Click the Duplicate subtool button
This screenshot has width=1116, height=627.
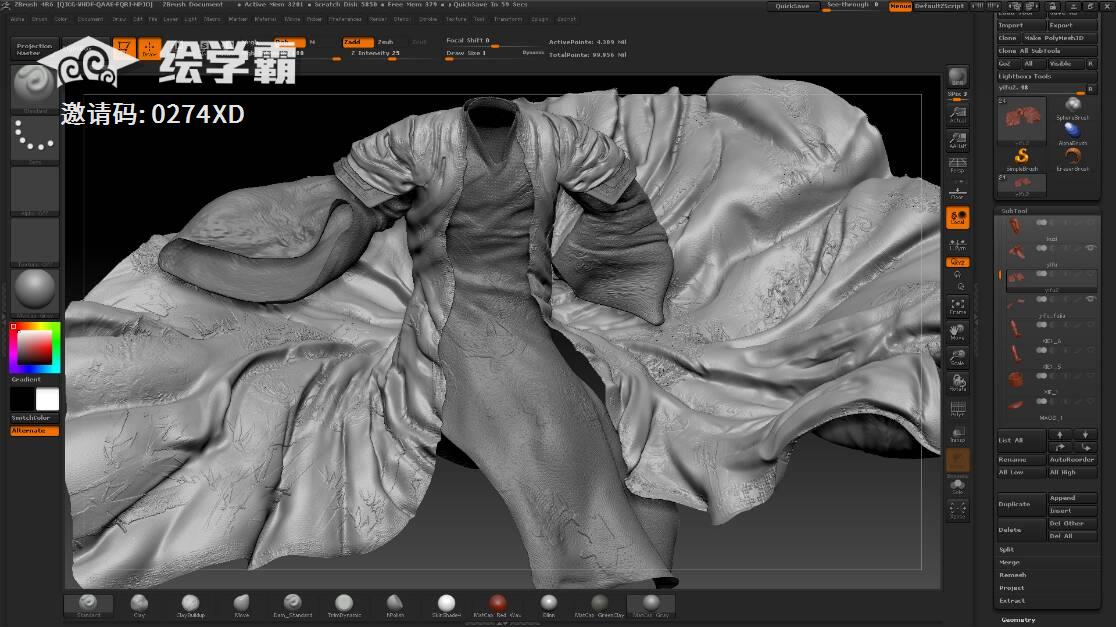[x=1019, y=504]
